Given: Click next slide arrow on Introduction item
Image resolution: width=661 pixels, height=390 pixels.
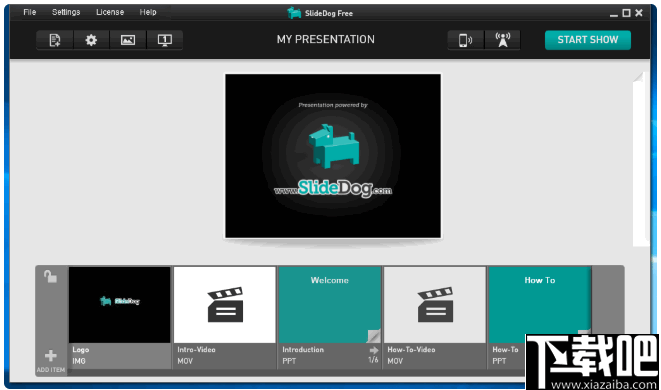Looking at the screenshot, I should coord(373,350).
